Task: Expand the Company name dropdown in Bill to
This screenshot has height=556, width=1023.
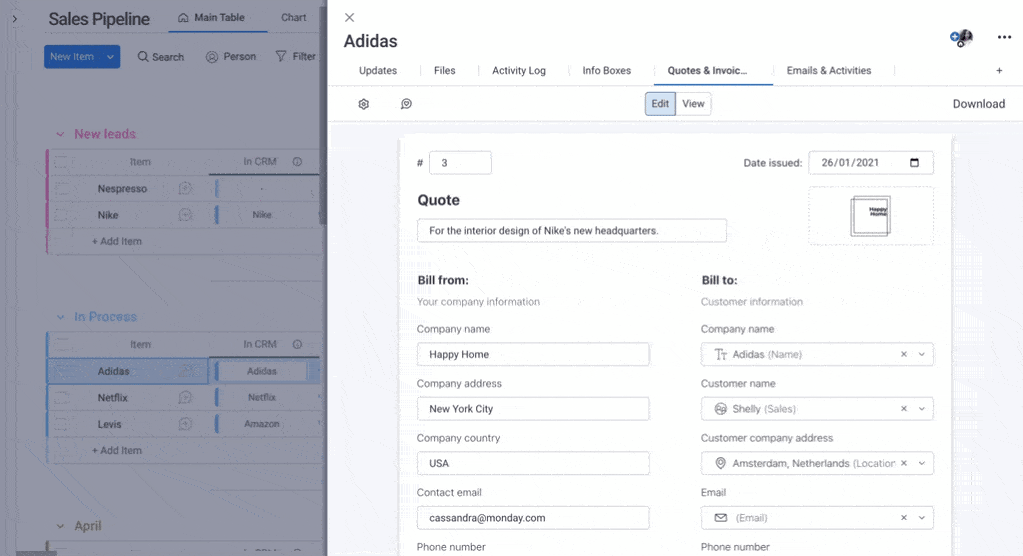Action: point(922,354)
